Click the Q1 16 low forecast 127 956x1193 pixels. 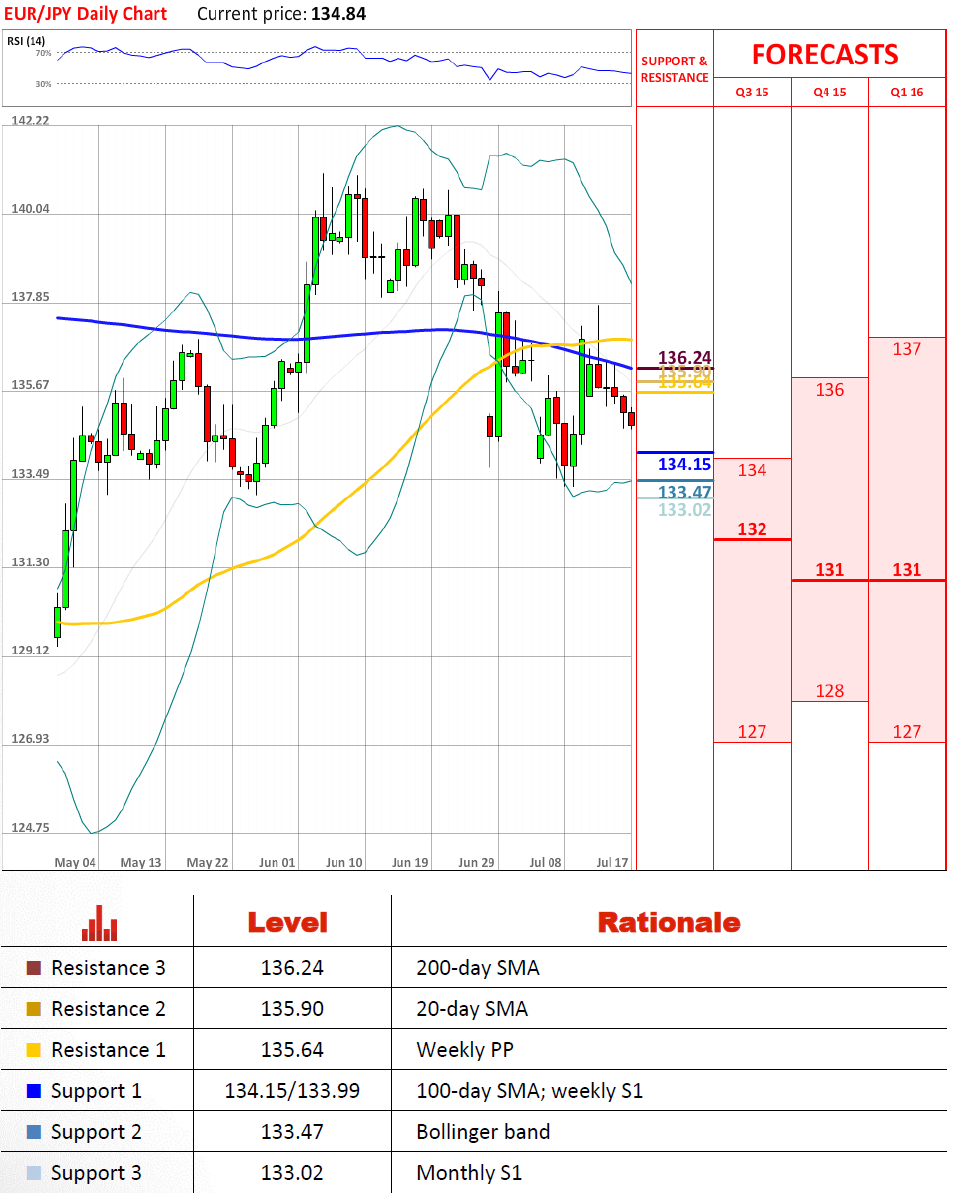point(907,732)
